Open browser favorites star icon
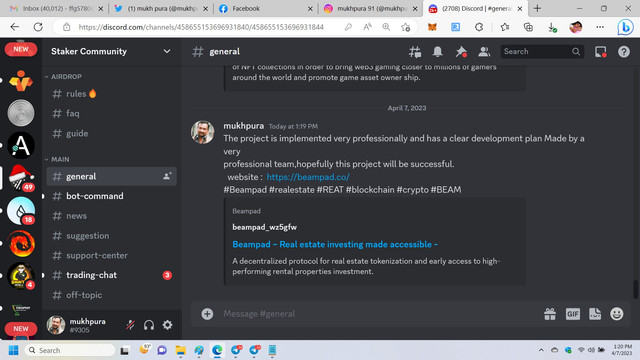 coord(505,27)
